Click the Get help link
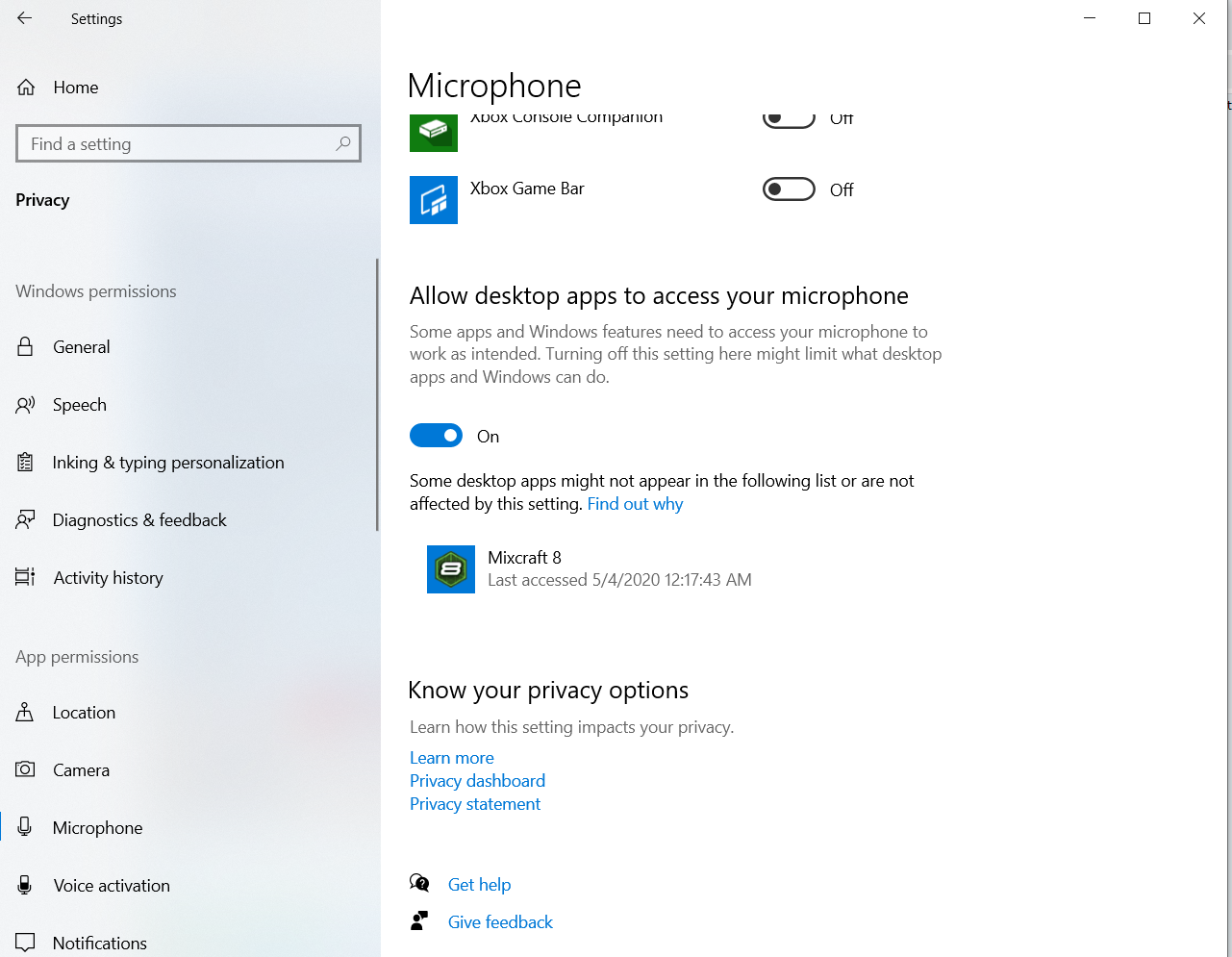This screenshot has height=957, width=1232. [x=479, y=885]
